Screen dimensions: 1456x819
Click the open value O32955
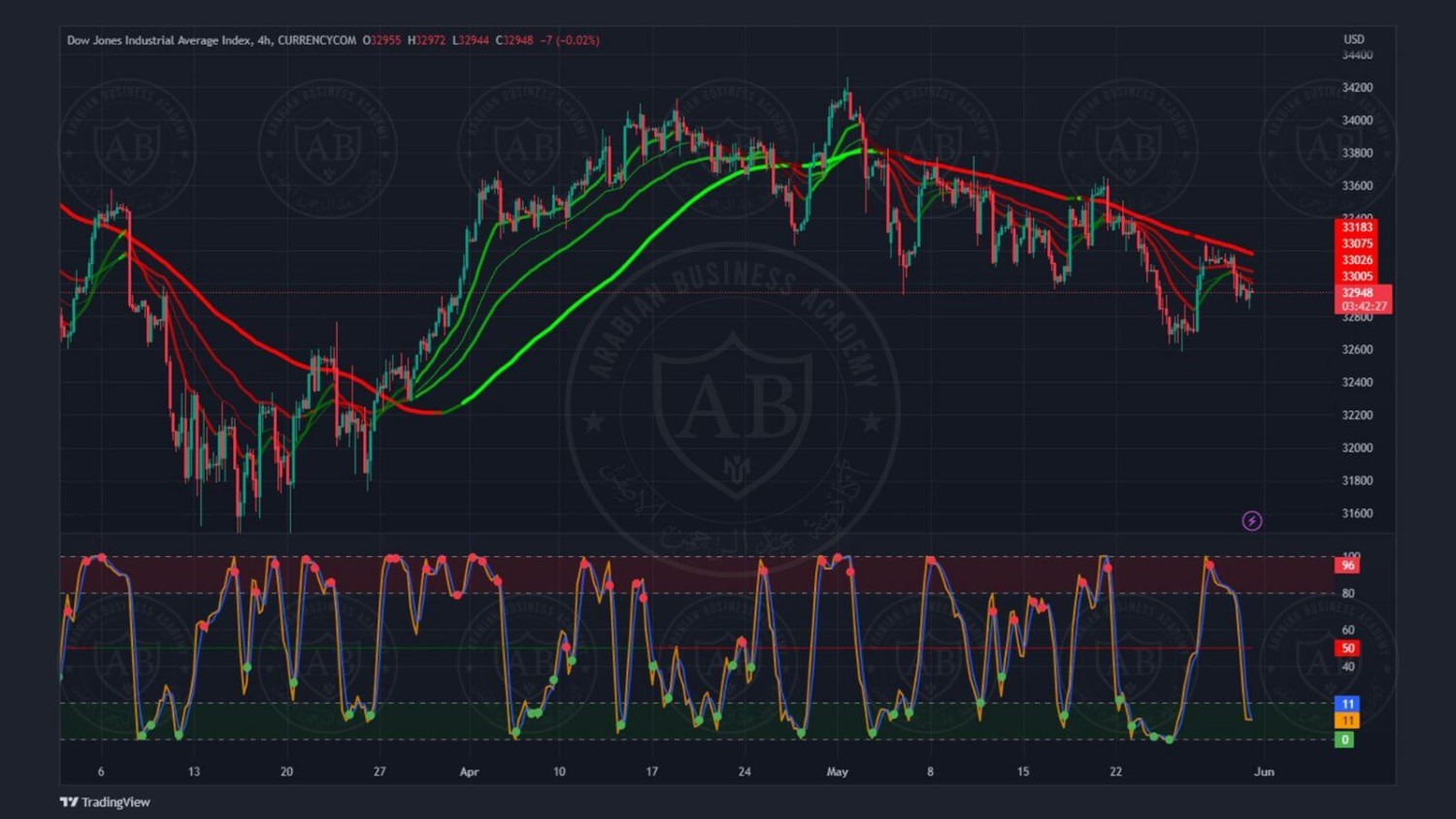[x=382, y=40]
